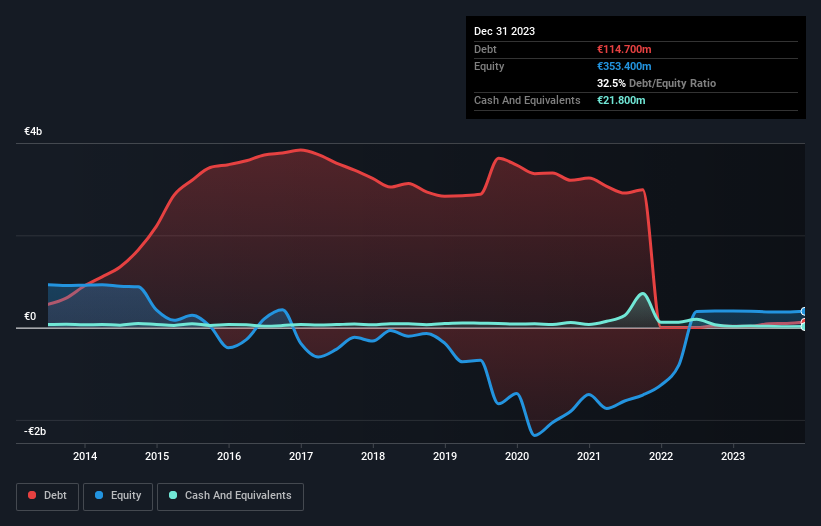Click the €21.800m cash value in tooltip

coord(621,100)
